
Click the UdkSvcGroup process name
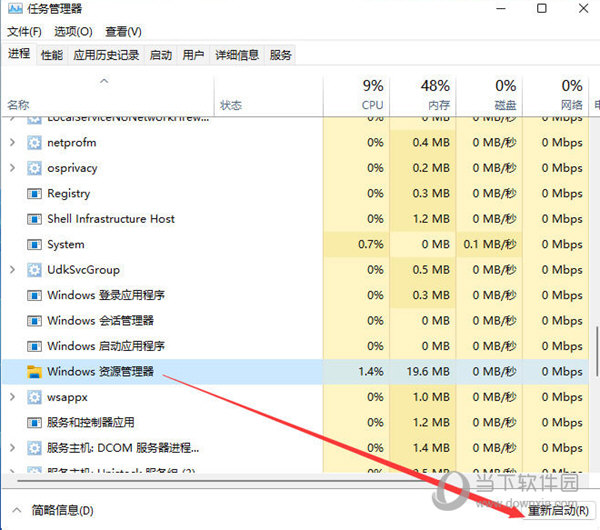point(83,270)
